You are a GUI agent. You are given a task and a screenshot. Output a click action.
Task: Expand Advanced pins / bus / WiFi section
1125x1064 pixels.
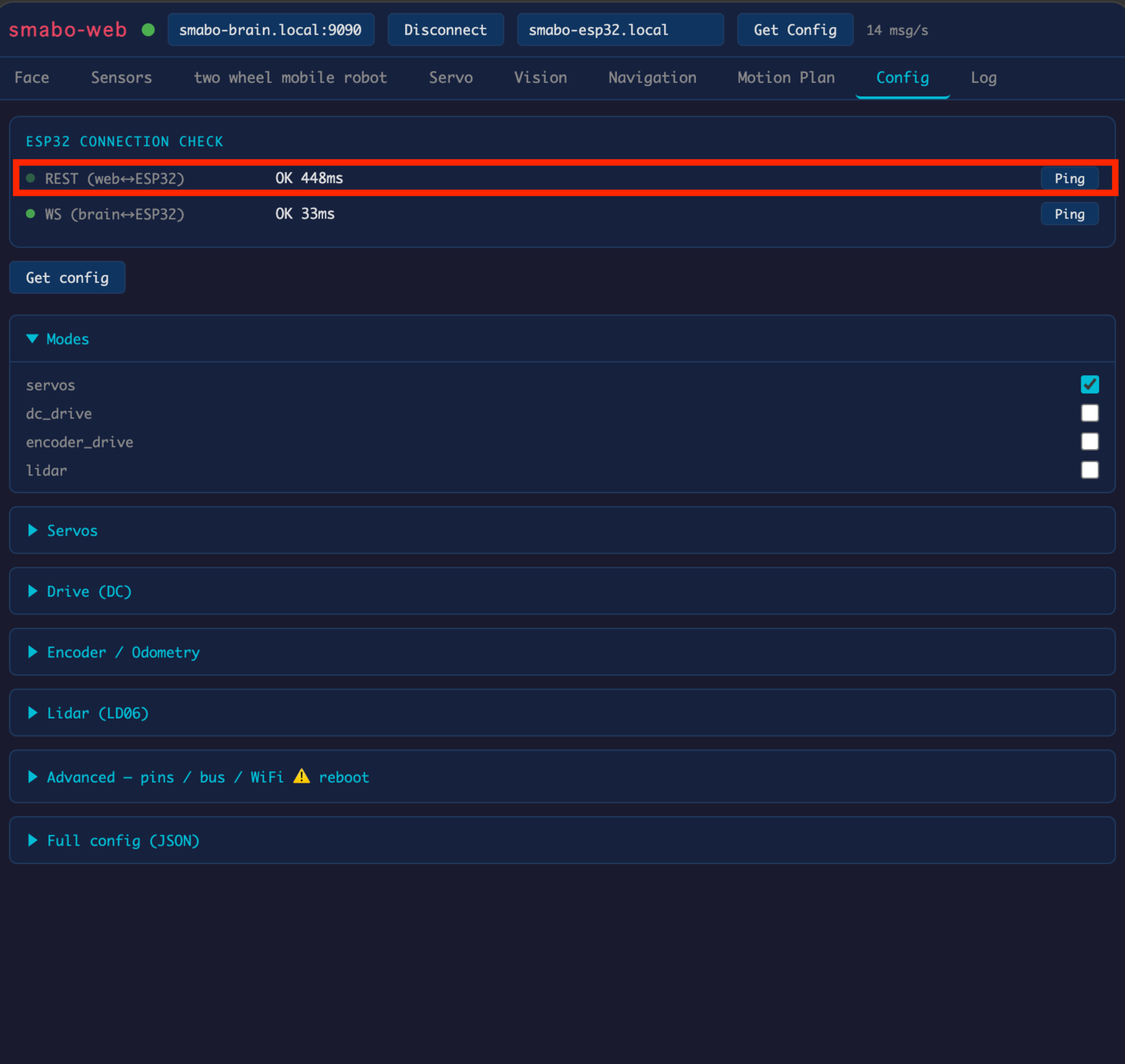[562, 776]
